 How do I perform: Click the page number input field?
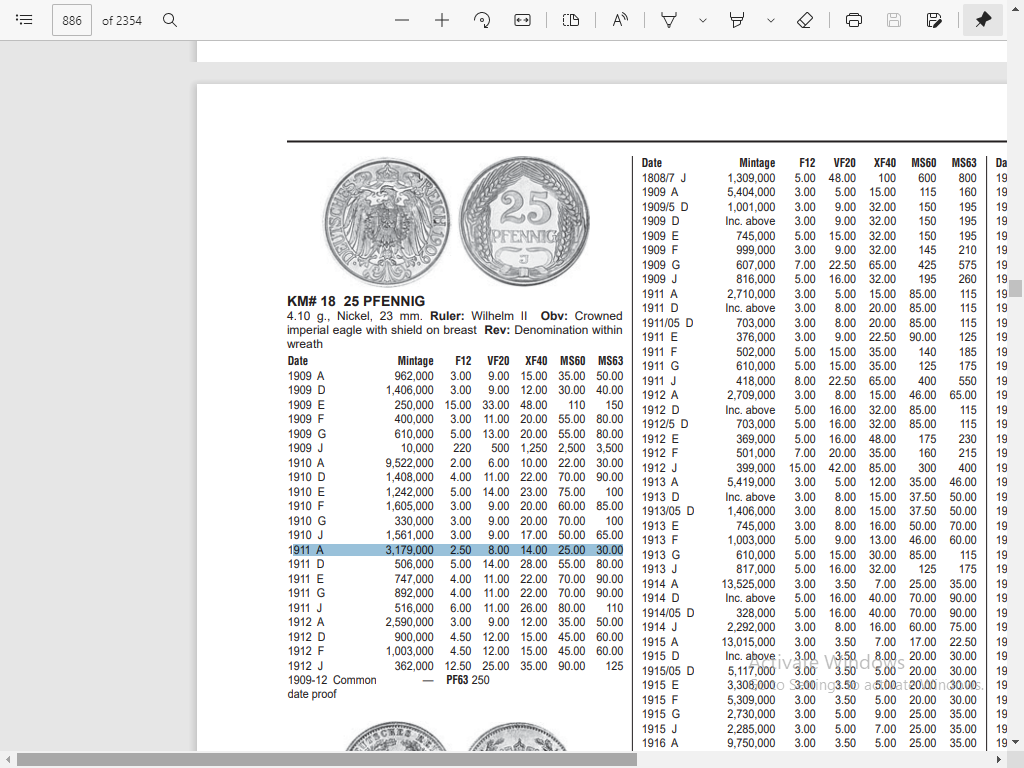coord(72,20)
